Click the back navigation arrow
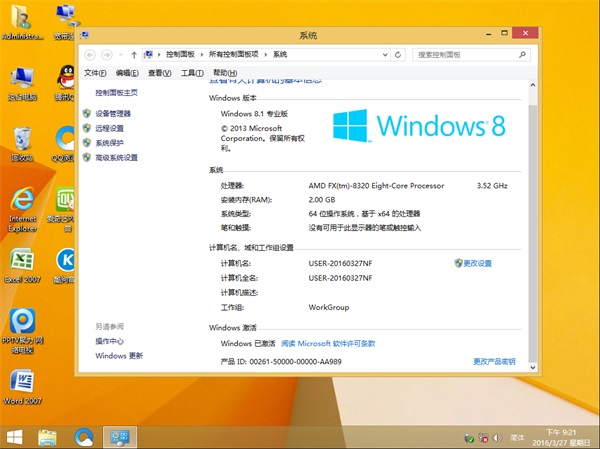This screenshot has width=600, height=449. point(92,54)
